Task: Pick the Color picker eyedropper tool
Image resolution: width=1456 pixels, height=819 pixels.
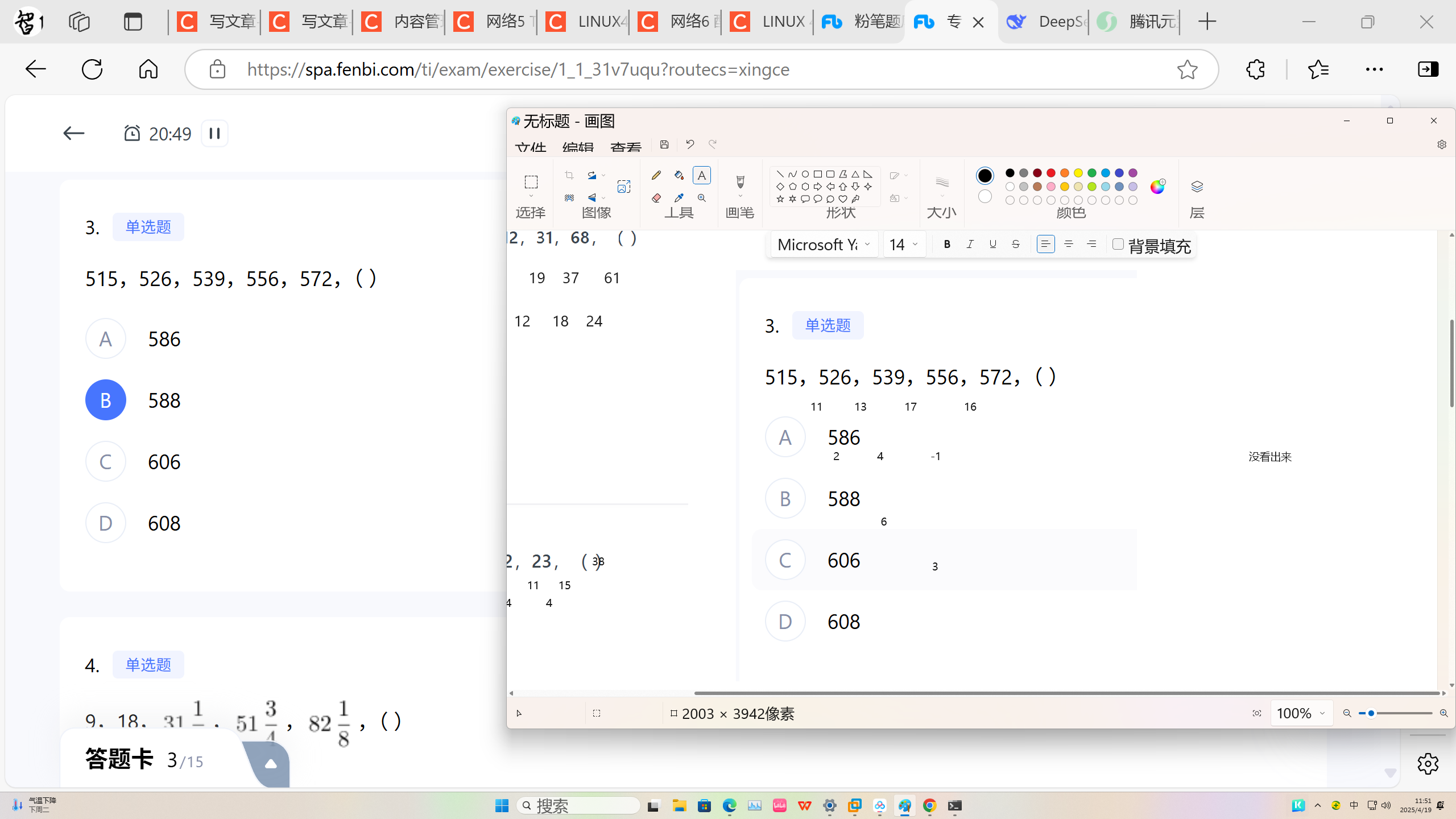Action: 679,198
